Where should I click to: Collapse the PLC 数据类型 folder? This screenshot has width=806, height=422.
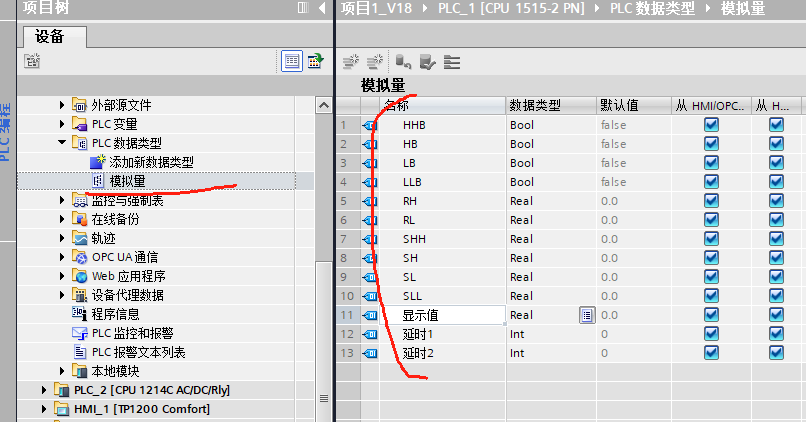[x=62, y=143]
